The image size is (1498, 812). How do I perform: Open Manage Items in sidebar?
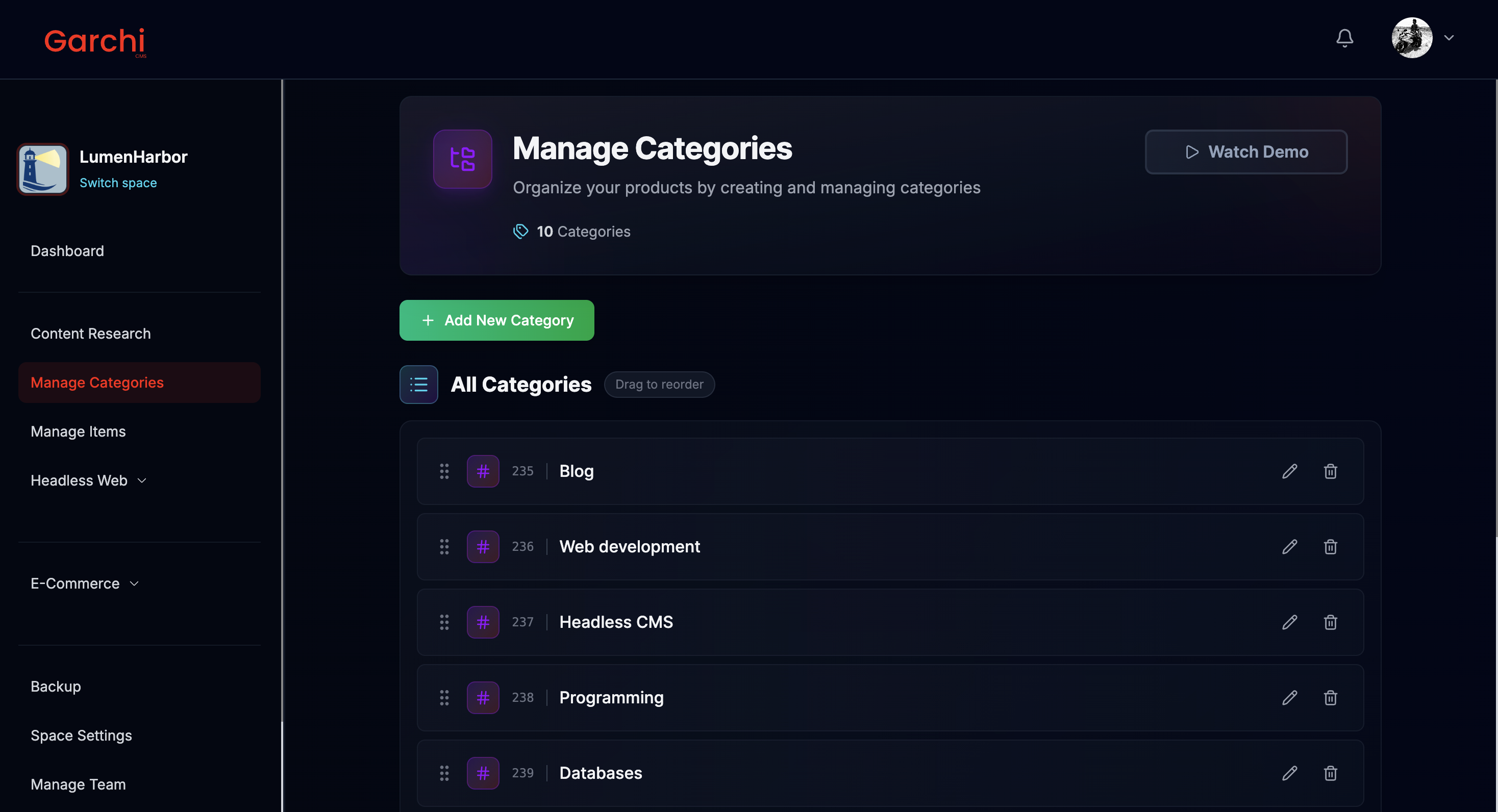78,432
